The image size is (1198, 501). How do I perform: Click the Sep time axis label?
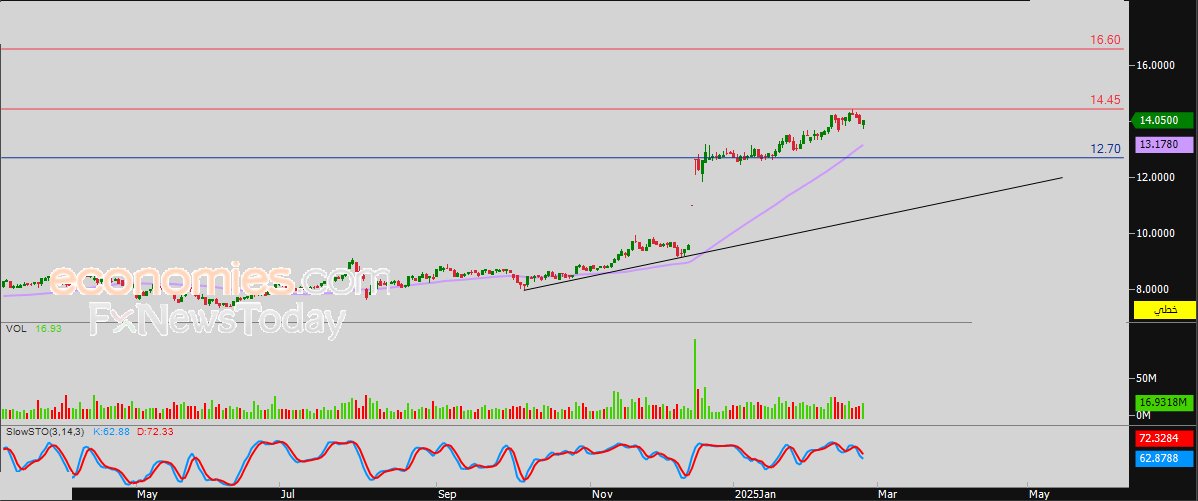[x=447, y=495]
